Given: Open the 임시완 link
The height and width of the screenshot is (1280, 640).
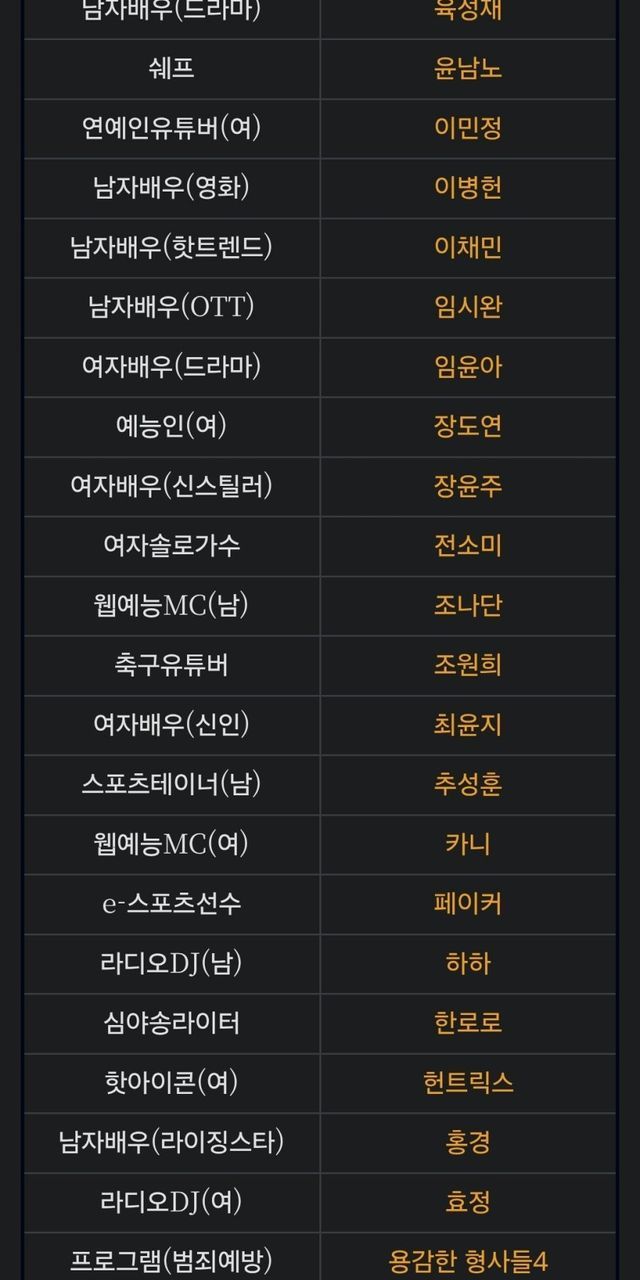Looking at the screenshot, I should tap(468, 307).
